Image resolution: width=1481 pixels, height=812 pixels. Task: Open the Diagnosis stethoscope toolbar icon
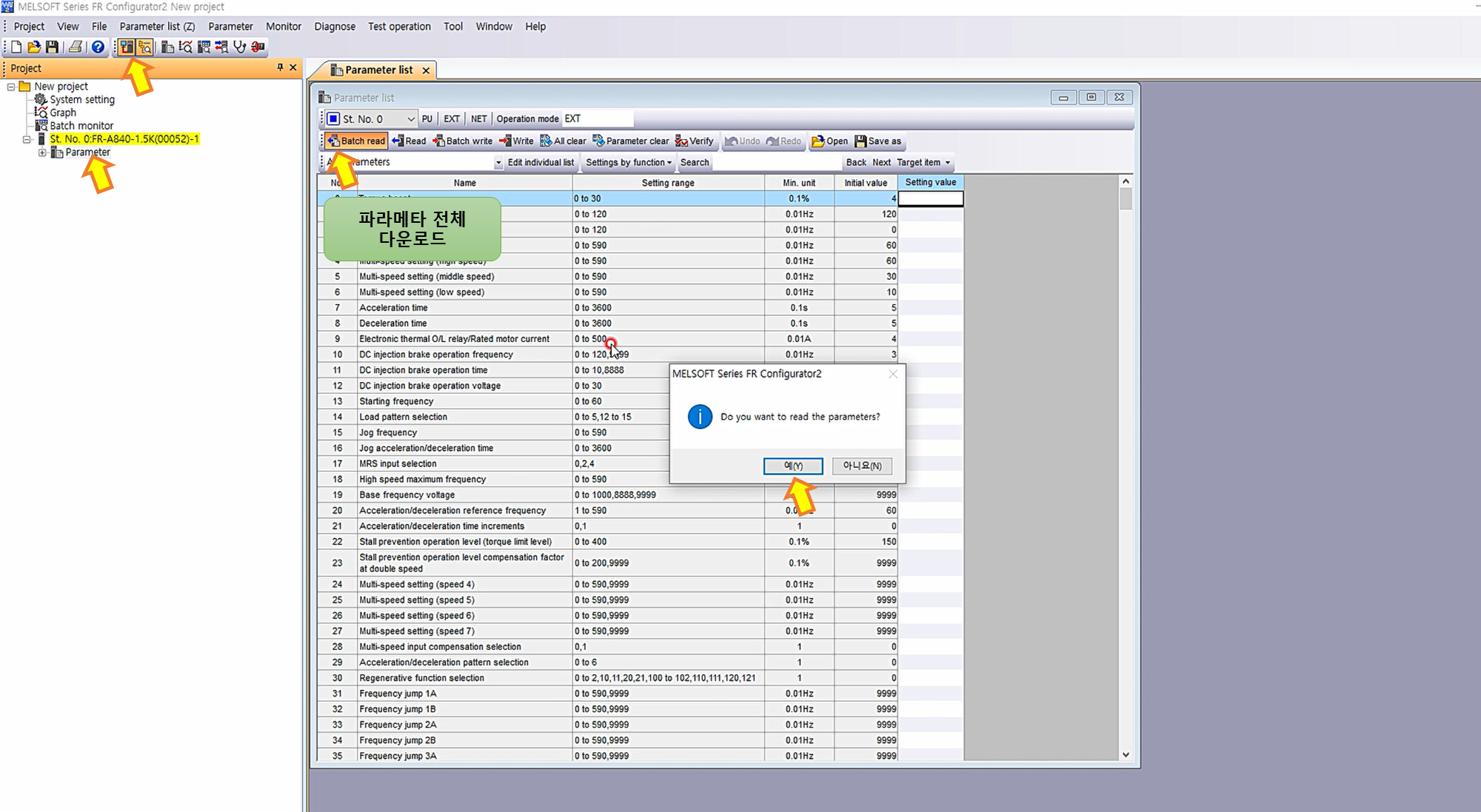(x=239, y=47)
